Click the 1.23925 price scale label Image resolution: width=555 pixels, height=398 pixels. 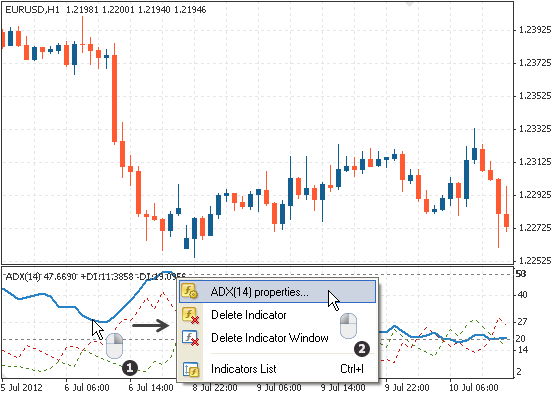(x=535, y=30)
